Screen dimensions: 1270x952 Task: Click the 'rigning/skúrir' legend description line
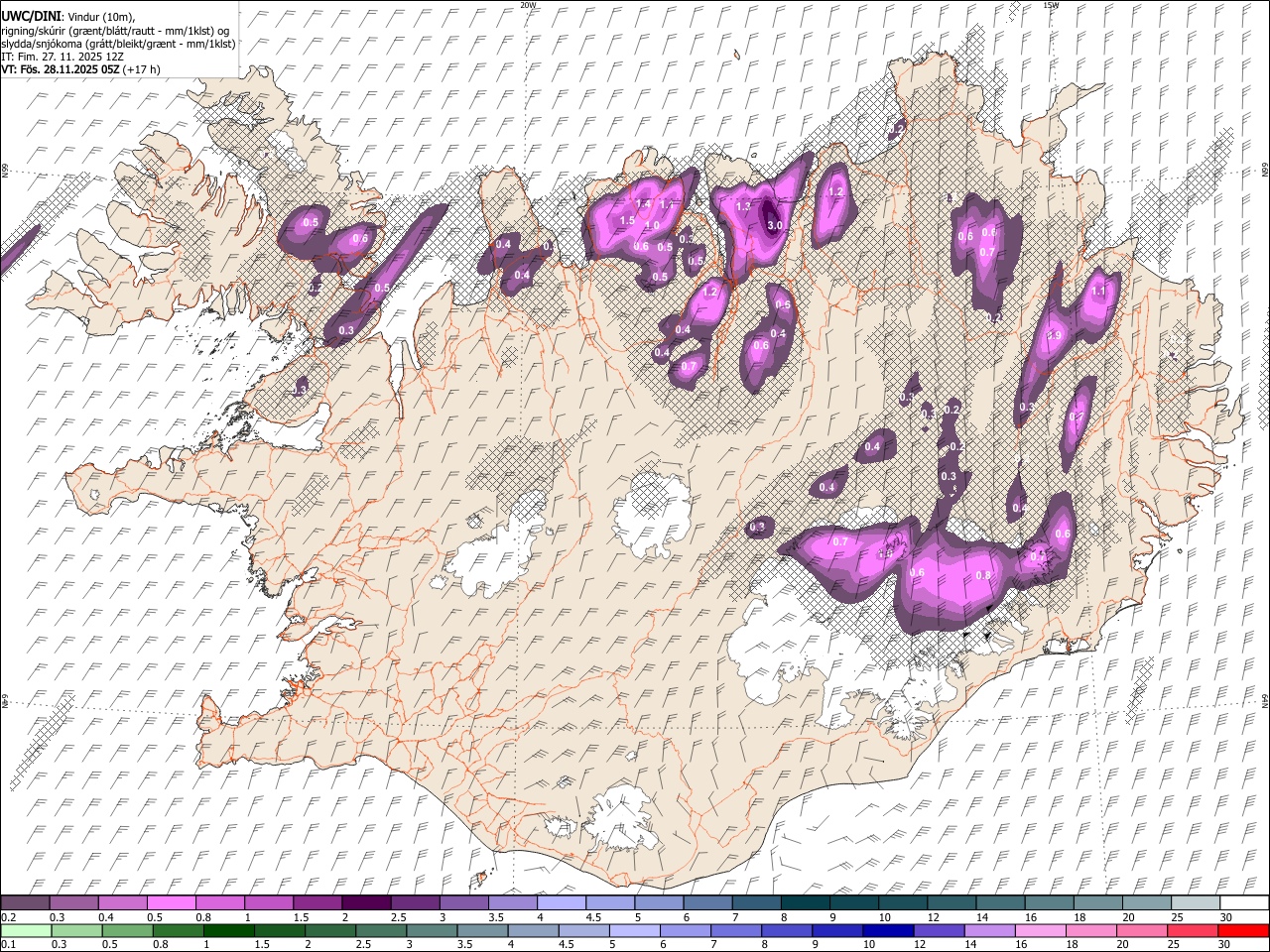pyautogui.click(x=115, y=31)
